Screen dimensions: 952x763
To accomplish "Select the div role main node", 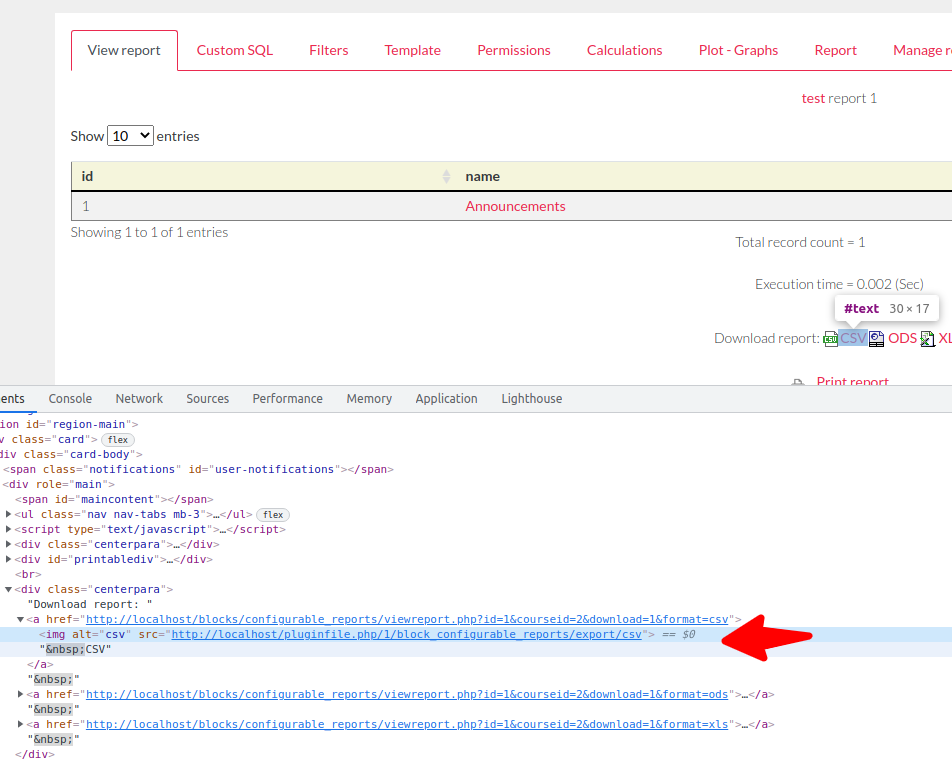I will pos(59,484).
